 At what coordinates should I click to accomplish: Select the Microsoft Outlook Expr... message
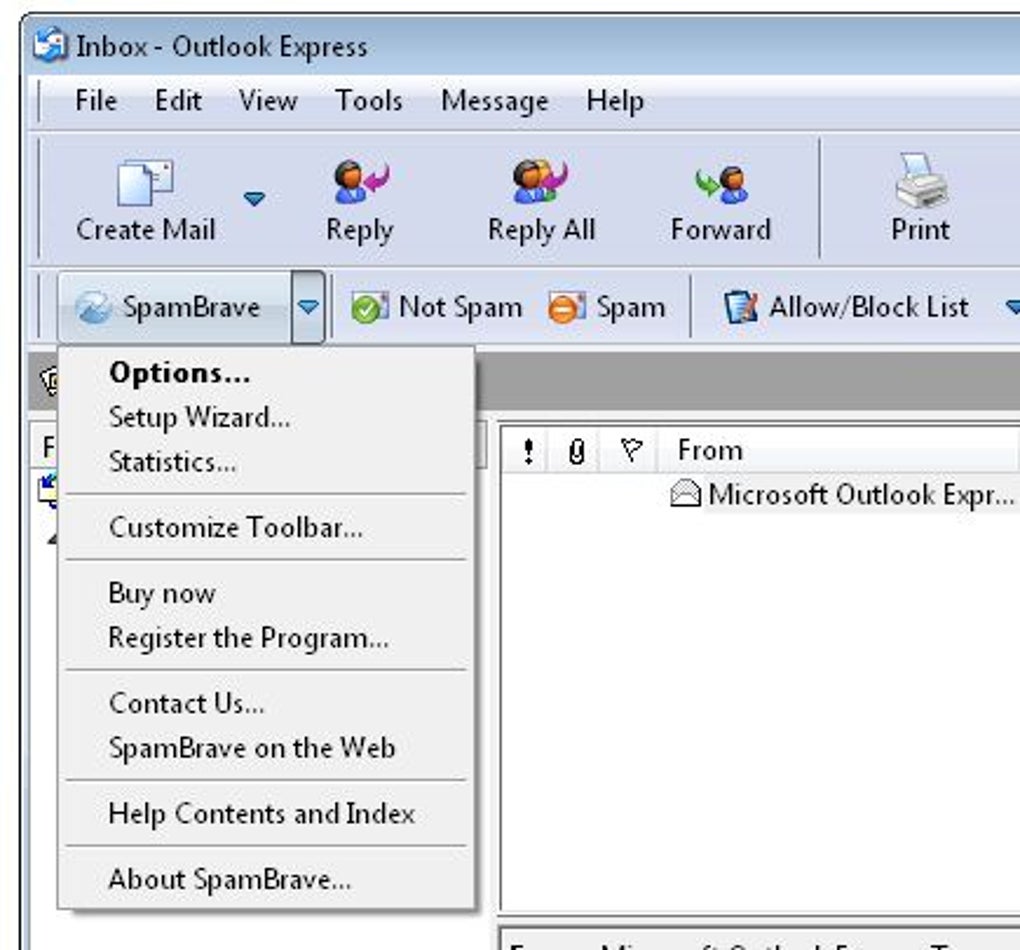860,495
